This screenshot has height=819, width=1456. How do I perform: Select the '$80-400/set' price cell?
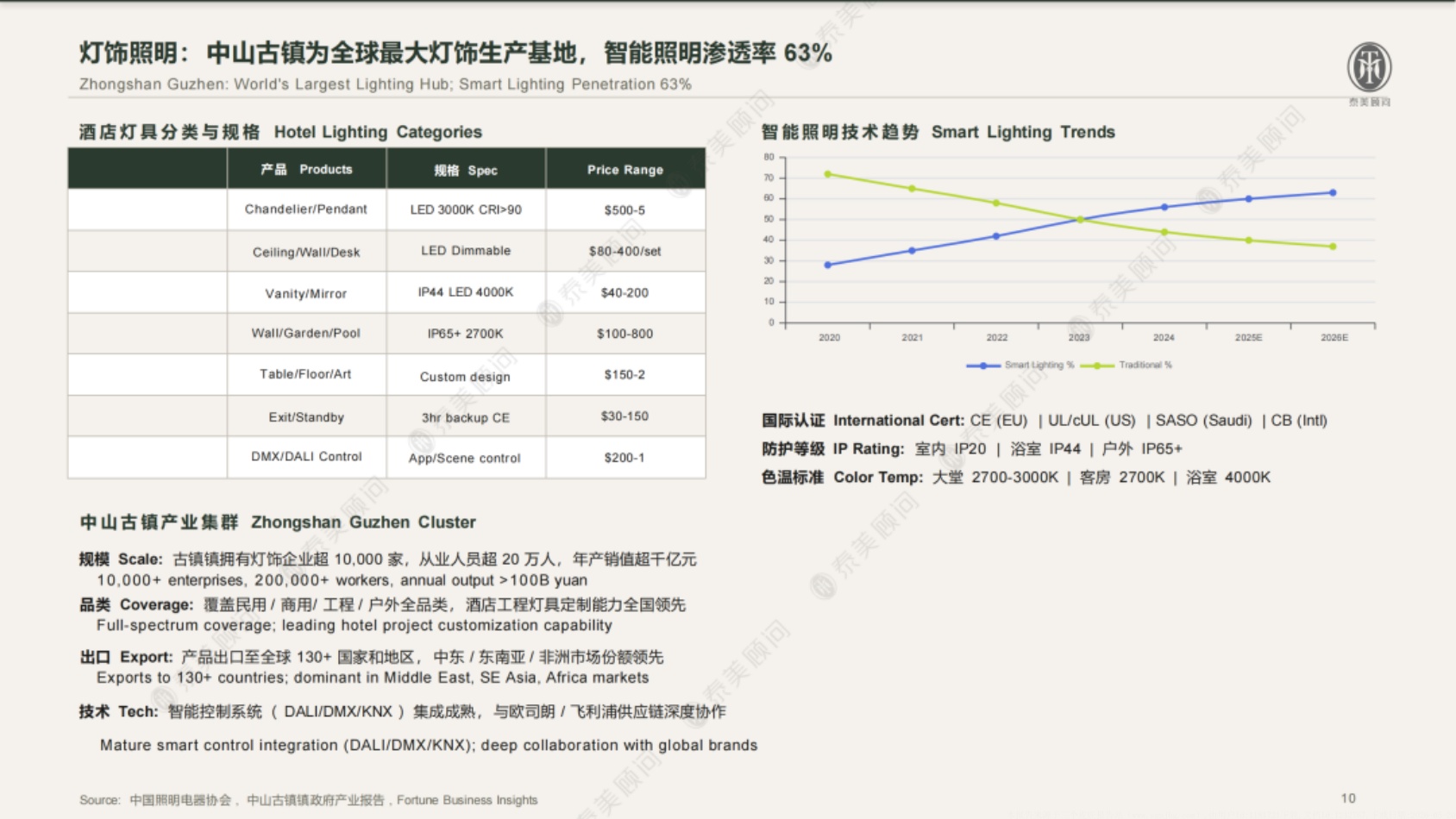(624, 252)
